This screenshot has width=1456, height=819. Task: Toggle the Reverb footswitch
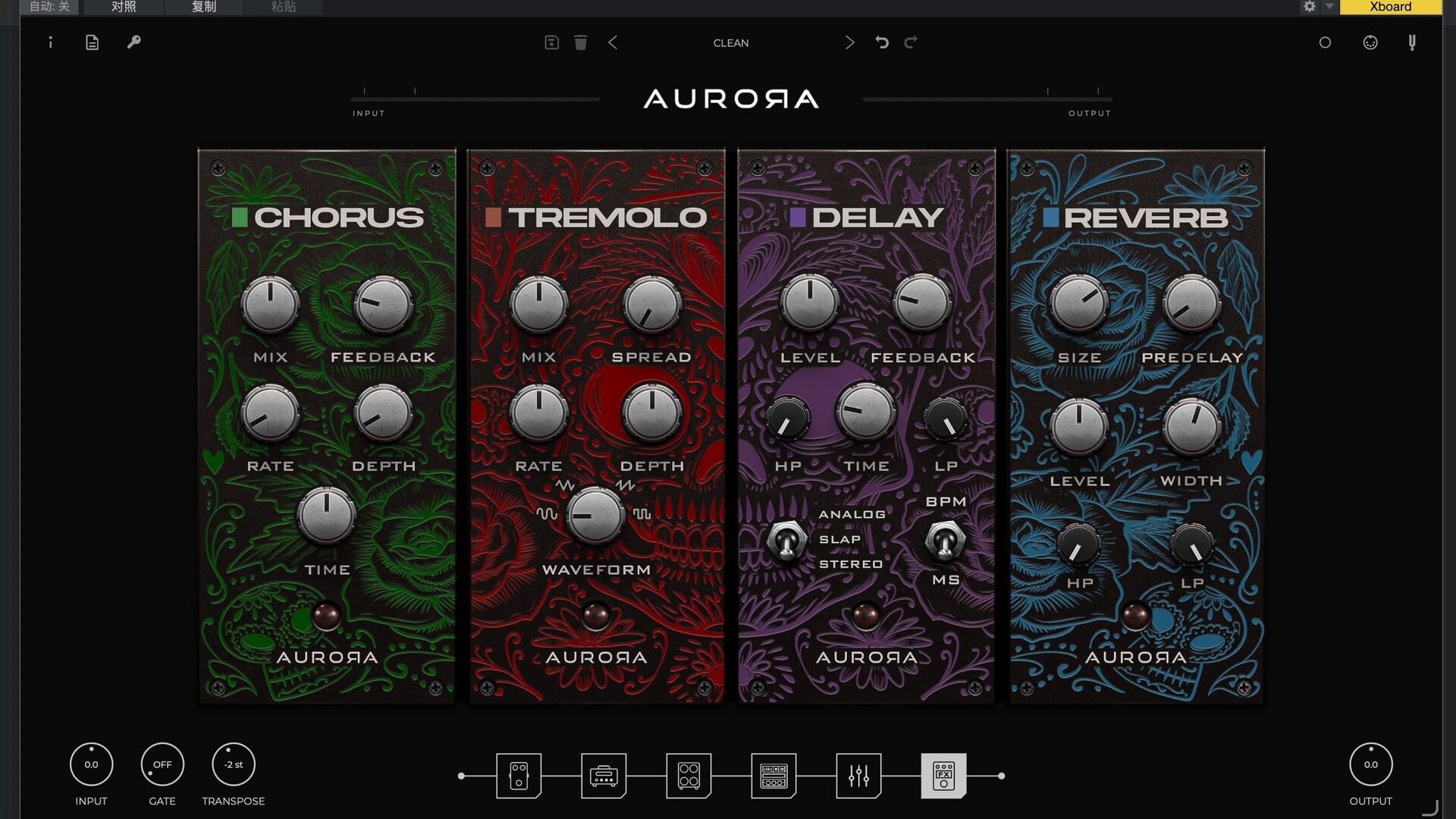(1136, 616)
